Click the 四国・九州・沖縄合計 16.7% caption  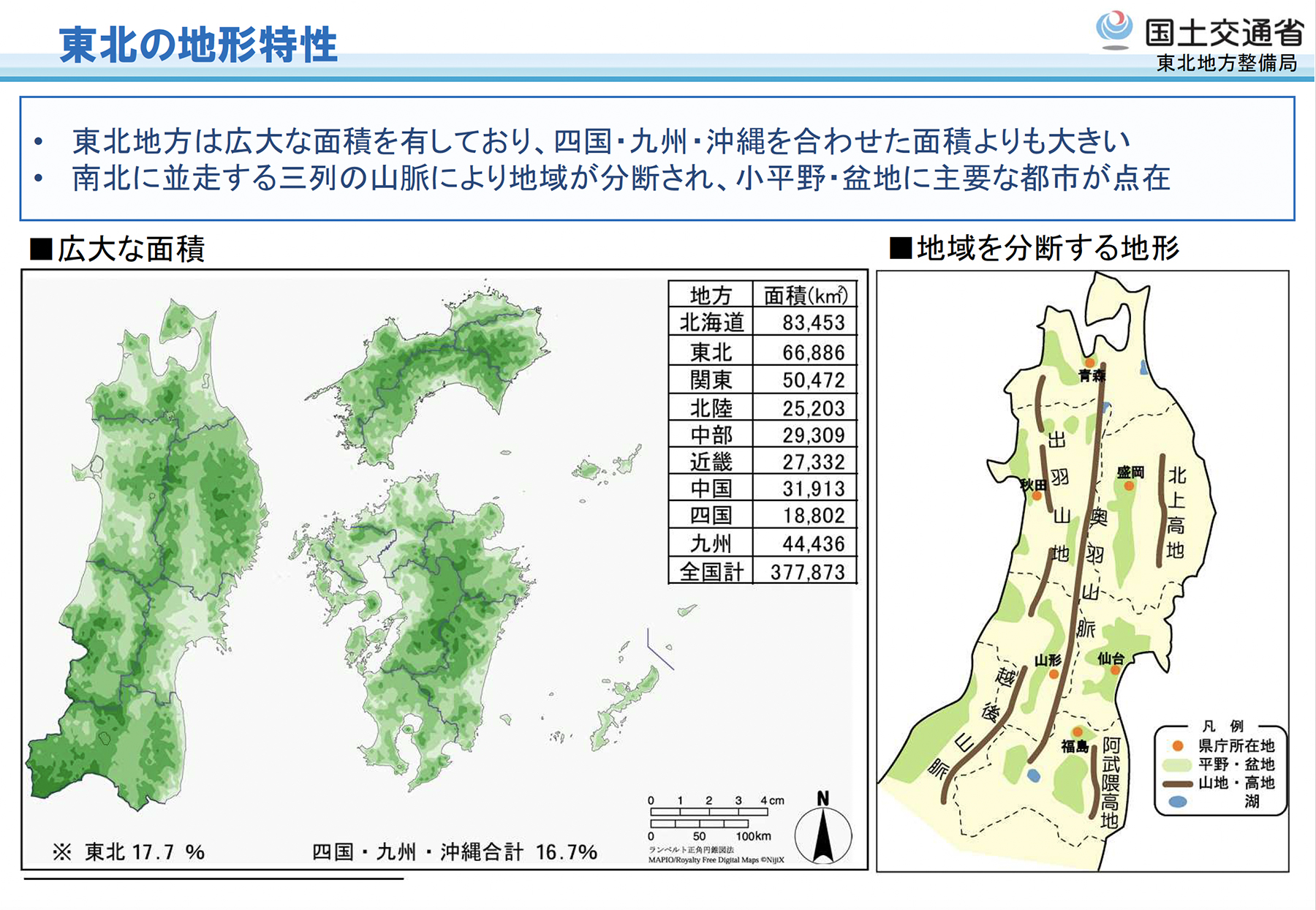[454, 852]
